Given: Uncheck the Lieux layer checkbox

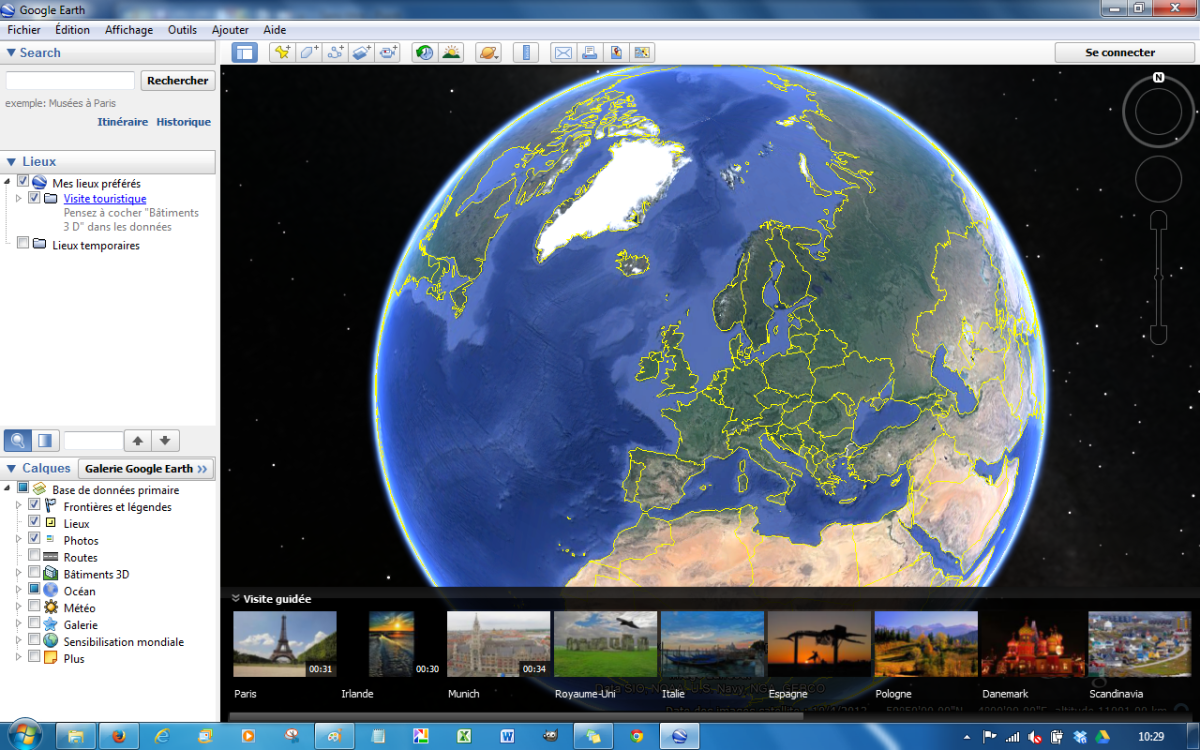Looking at the screenshot, I should click(x=34, y=522).
